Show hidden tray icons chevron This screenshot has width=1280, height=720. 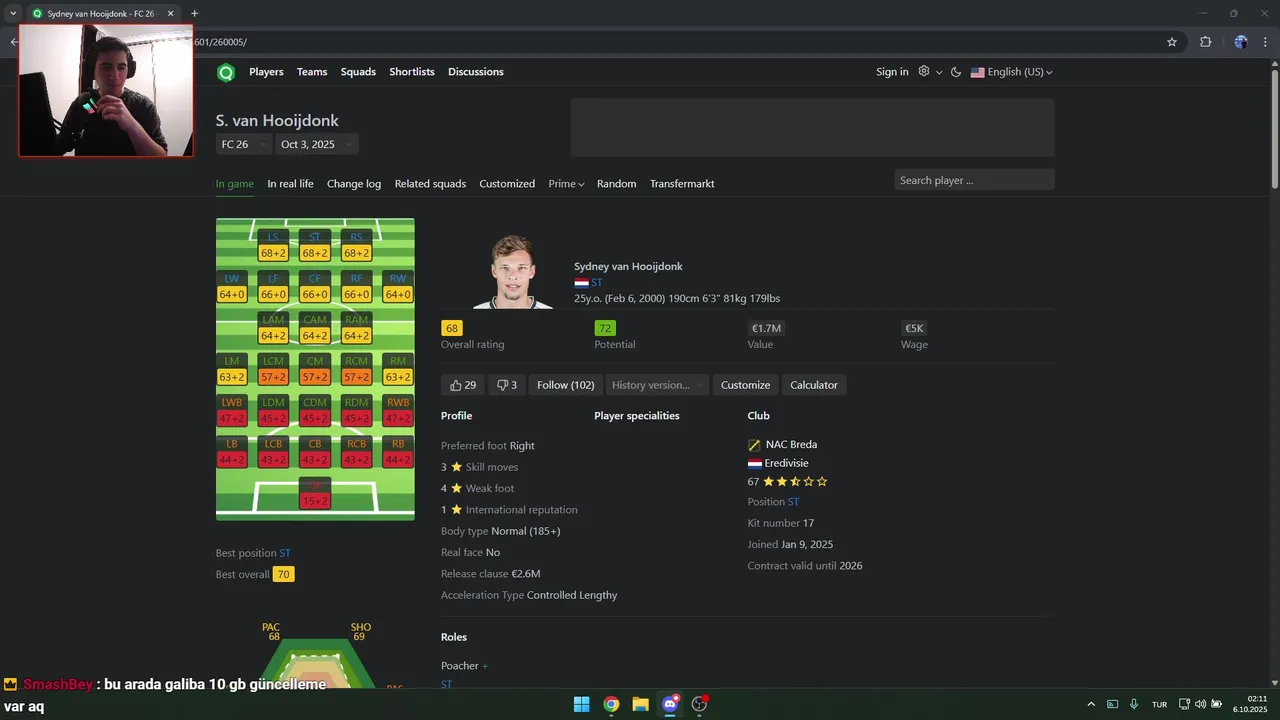[x=1091, y=704]
